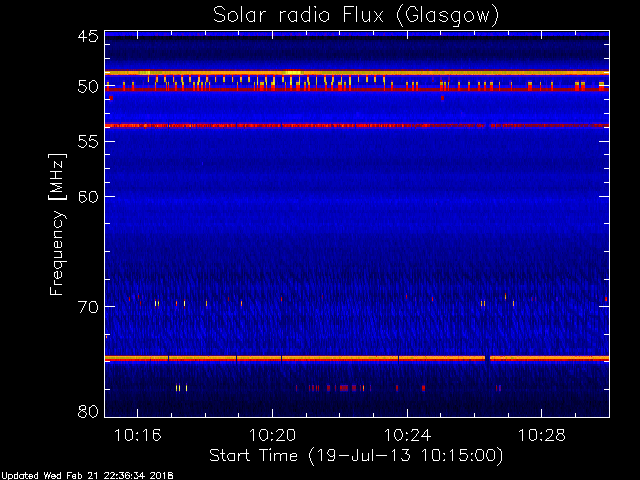The height and width of the screenshot is (480, 640).
Task: Click the '50' frequency tick label
Action: (x=88, y=87)
